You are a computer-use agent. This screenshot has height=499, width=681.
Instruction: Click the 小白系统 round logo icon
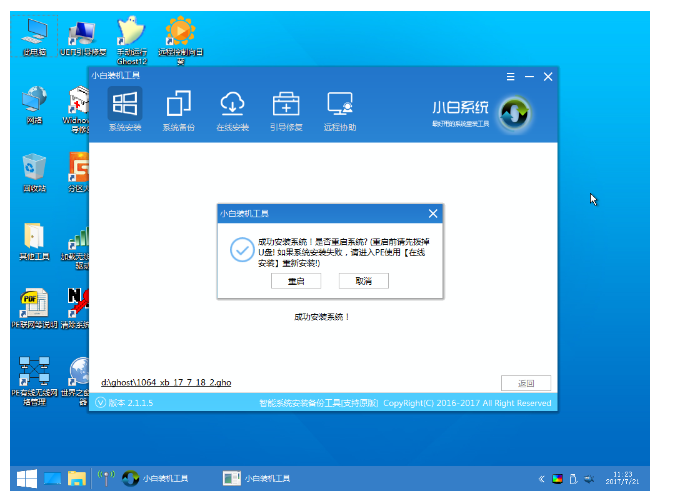tap(514, 111)
